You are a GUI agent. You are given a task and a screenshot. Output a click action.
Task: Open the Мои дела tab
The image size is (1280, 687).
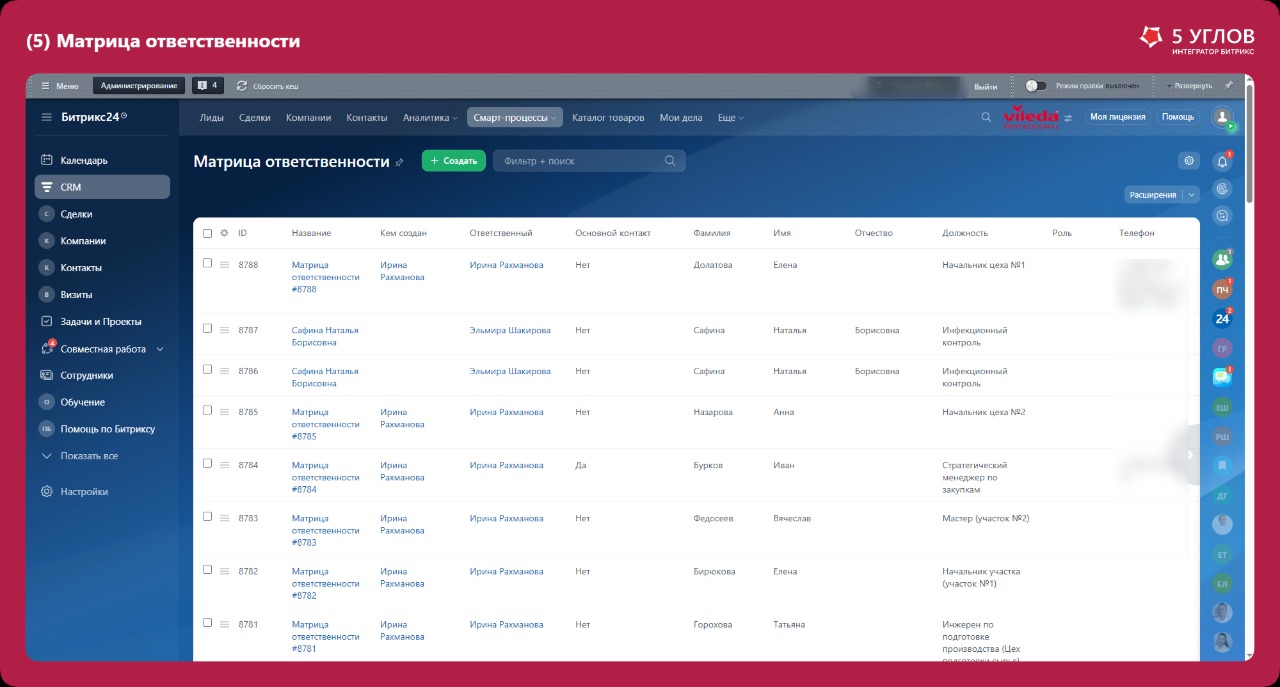(x=681, y=118)
